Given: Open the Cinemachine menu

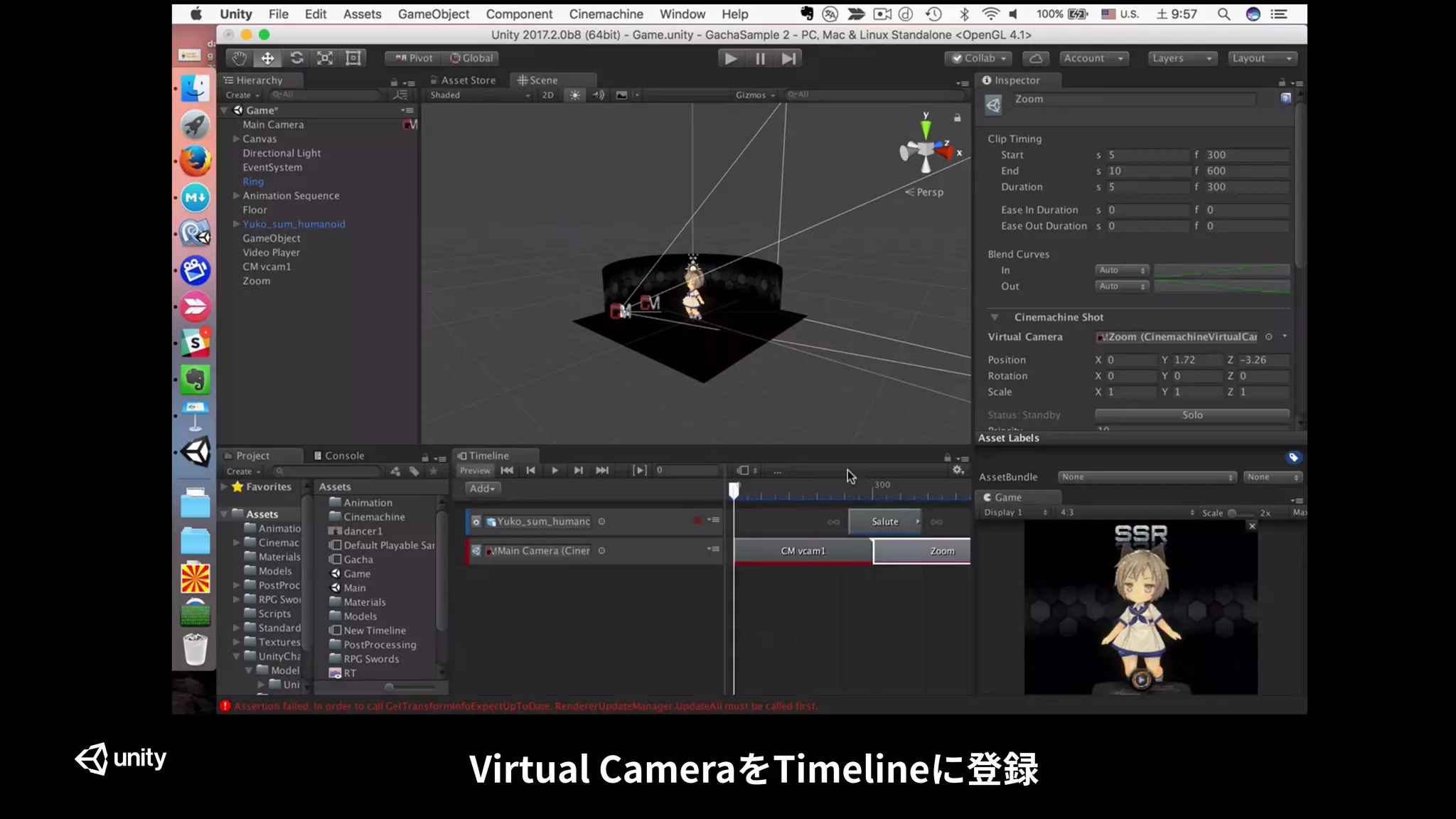Looking at the screenshot, I should click(x=606, y=14).
